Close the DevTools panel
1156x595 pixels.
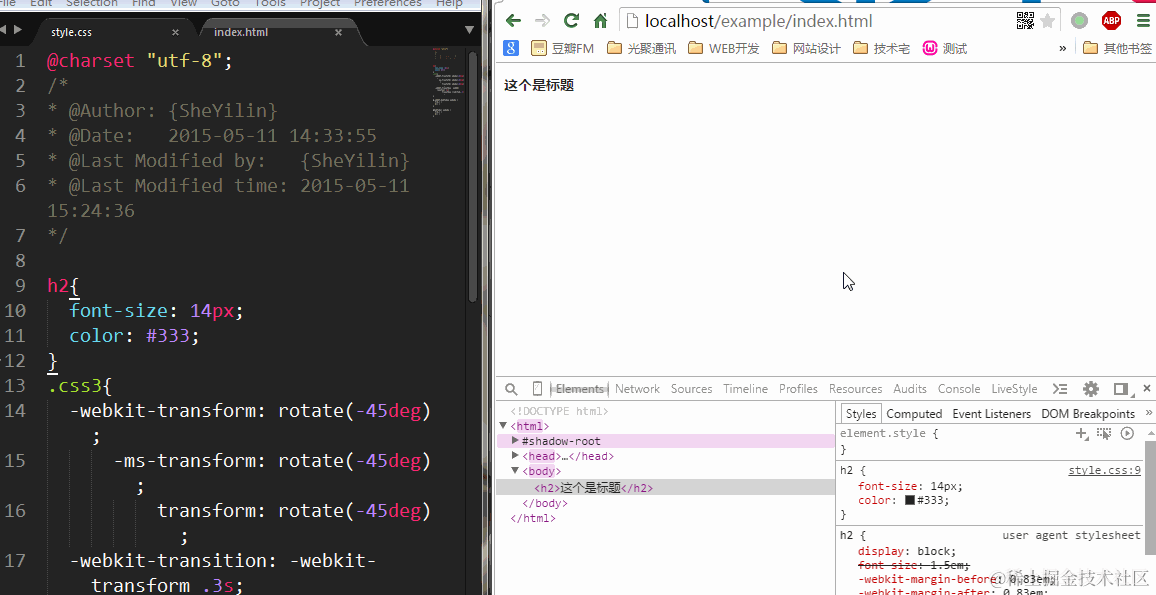1147,388
